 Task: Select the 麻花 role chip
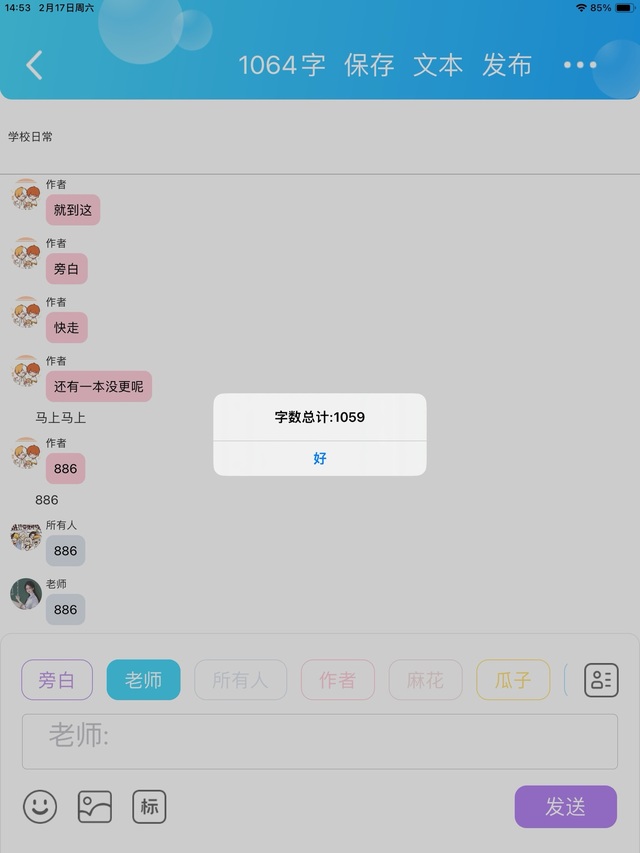pos(426,679)
